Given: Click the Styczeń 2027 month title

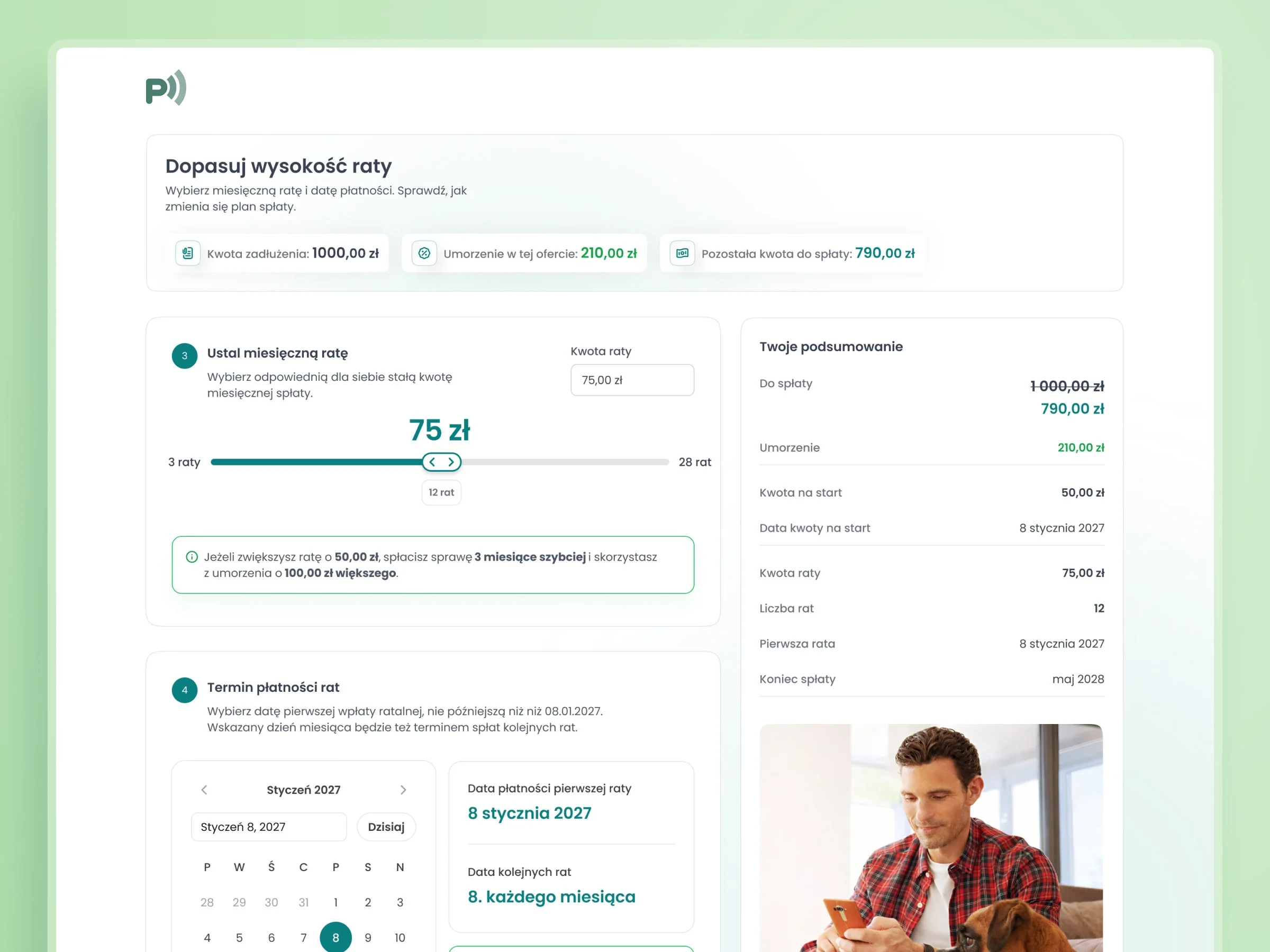Looking at the screenshot, I should (x=304, y=790).
